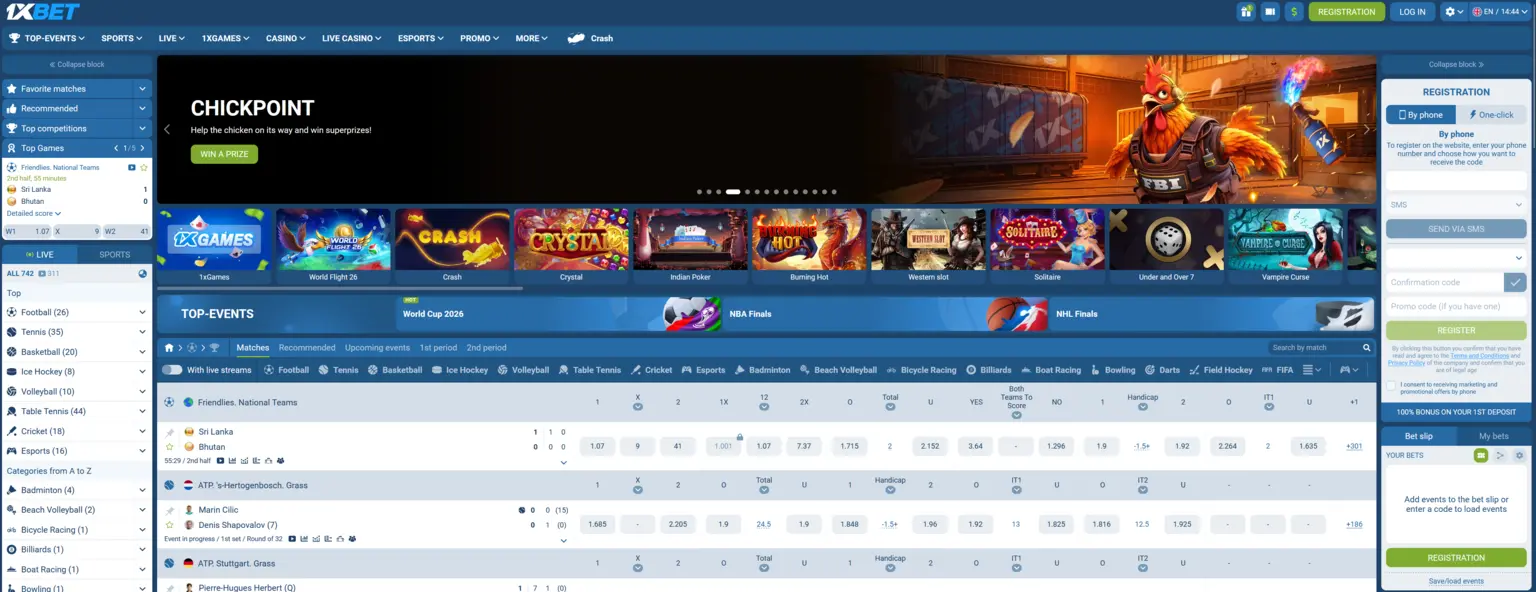1536x592 pixels.
Task: Favorite the Sri Lanka vs Bhutan match star
Action: (170, 447)
